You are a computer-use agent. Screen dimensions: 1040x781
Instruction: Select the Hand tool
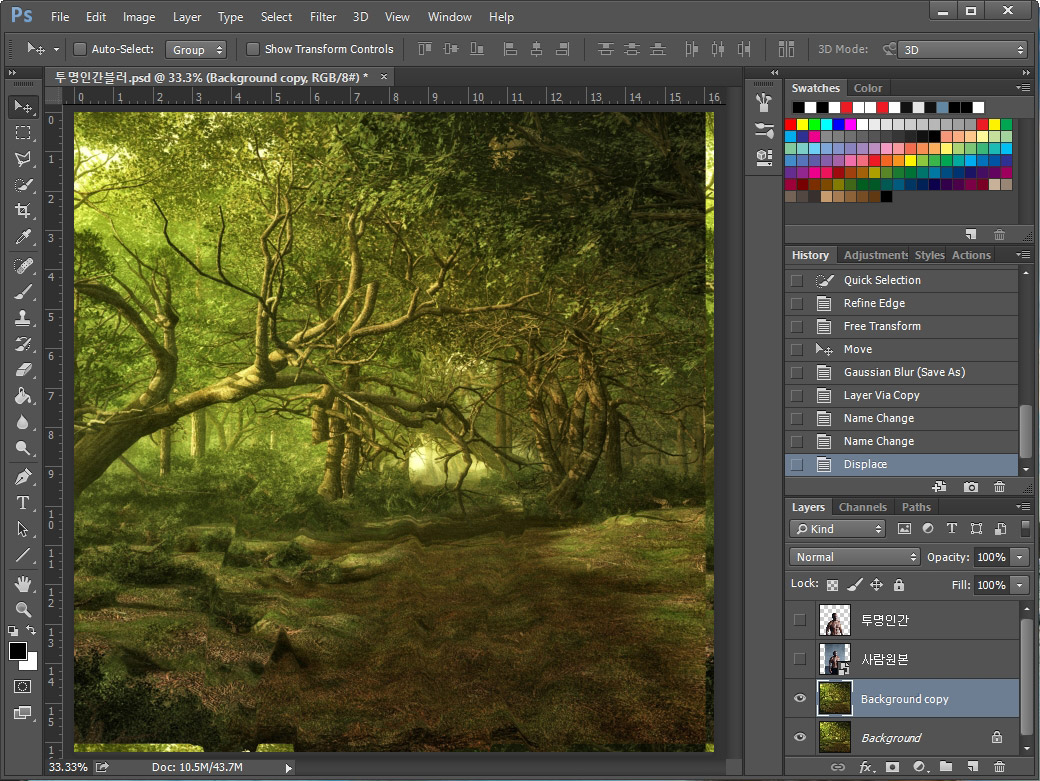click(22, 583)
